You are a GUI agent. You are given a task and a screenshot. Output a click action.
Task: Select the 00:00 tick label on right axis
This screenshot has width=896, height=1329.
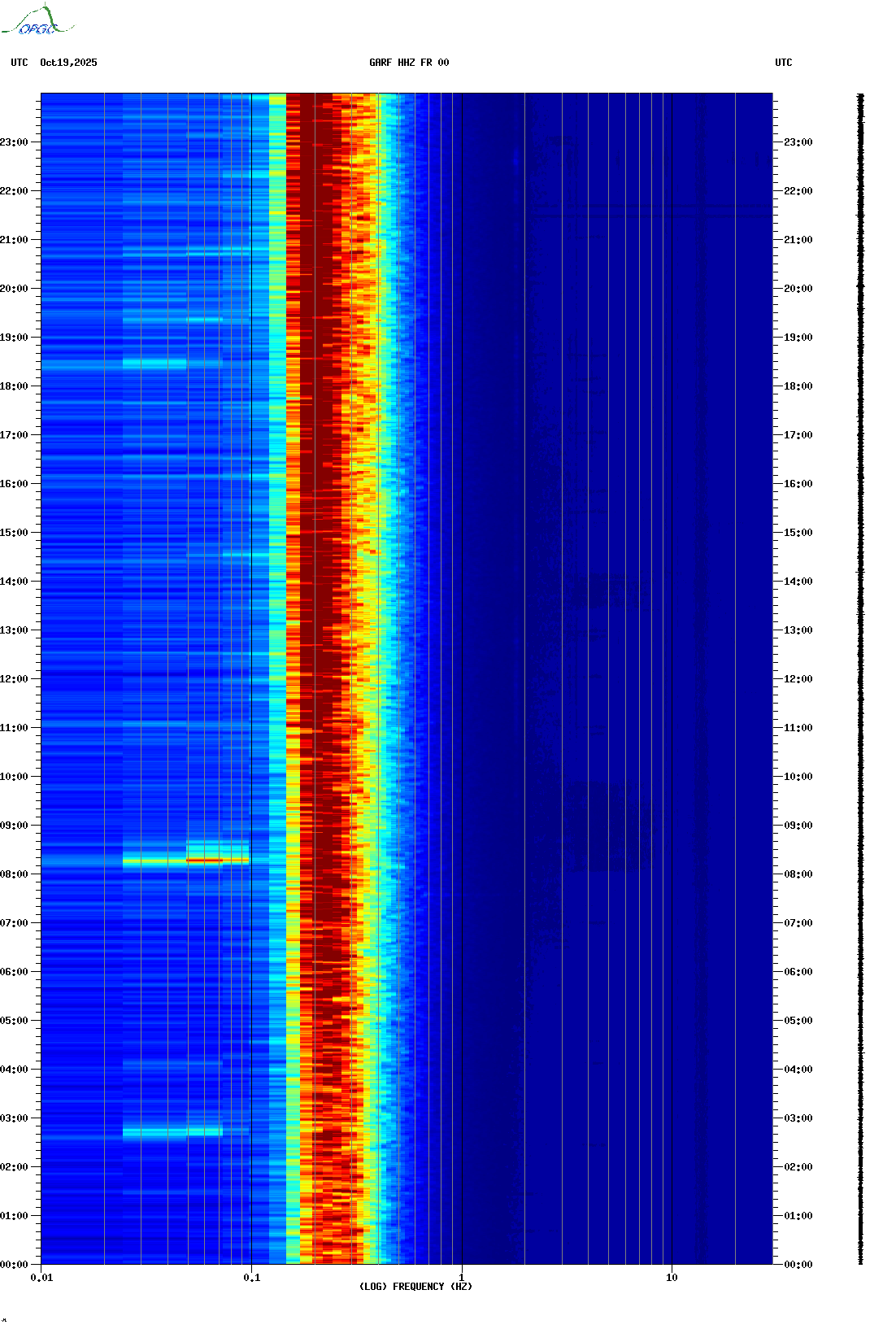click(798, 1265)
